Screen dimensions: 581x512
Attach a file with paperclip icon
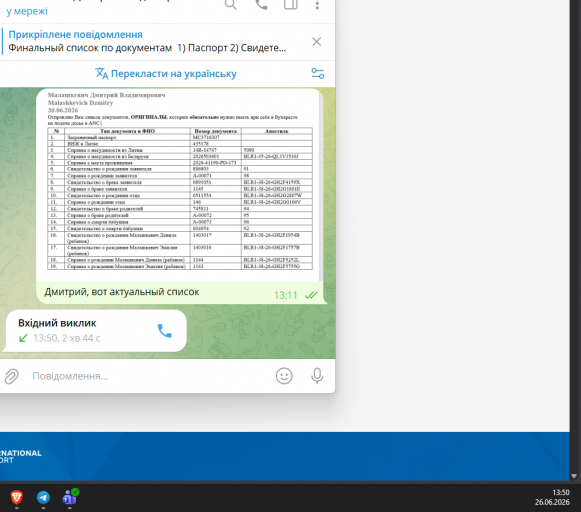click(11, 376)
